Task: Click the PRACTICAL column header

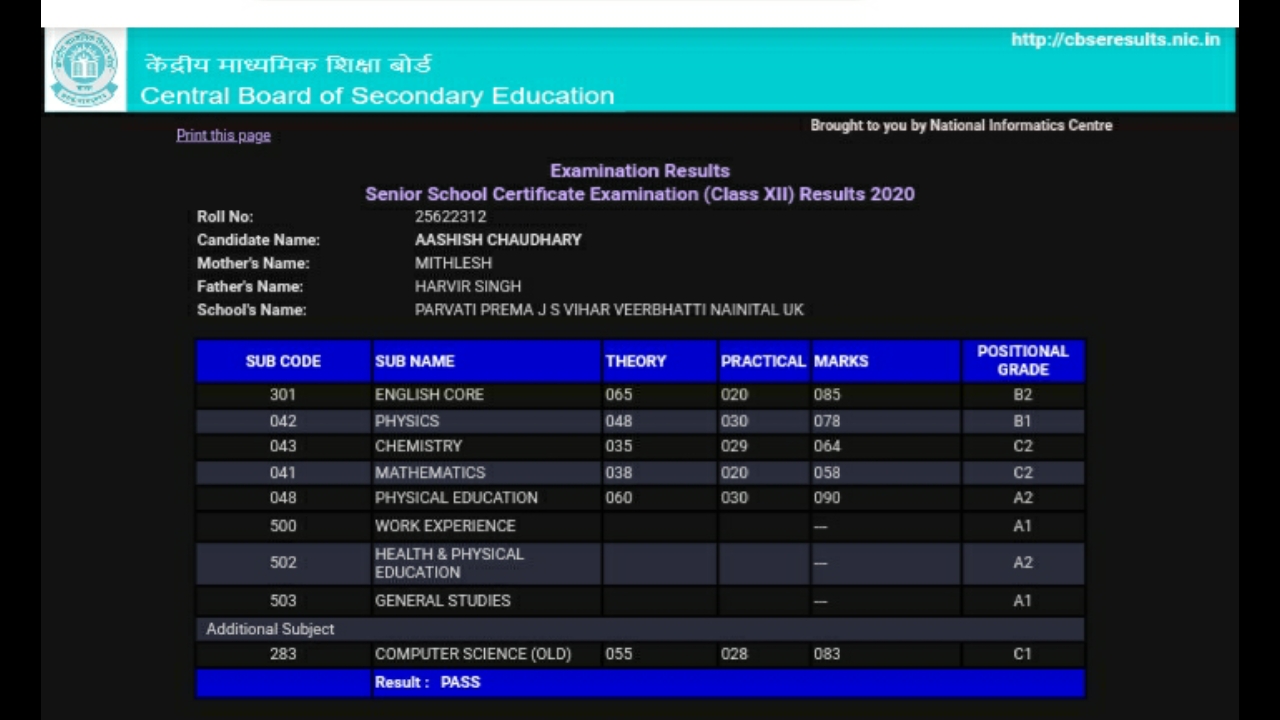Action: click(x=763, y=361)
